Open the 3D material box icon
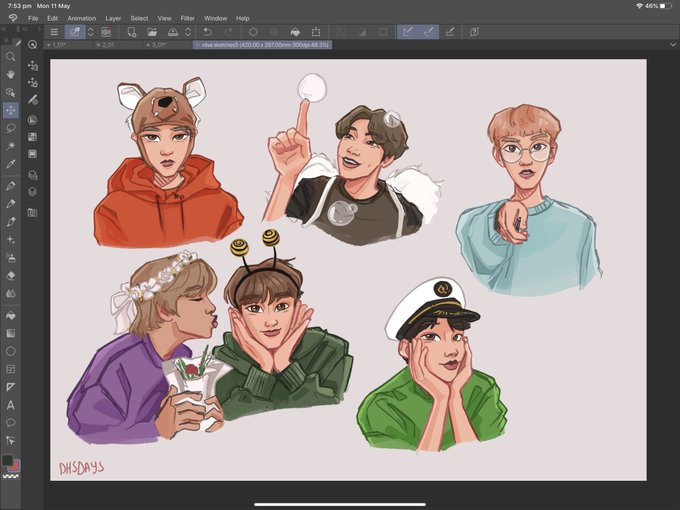Image resolution: width=680 pixels, height=510 pixels. 33,192
